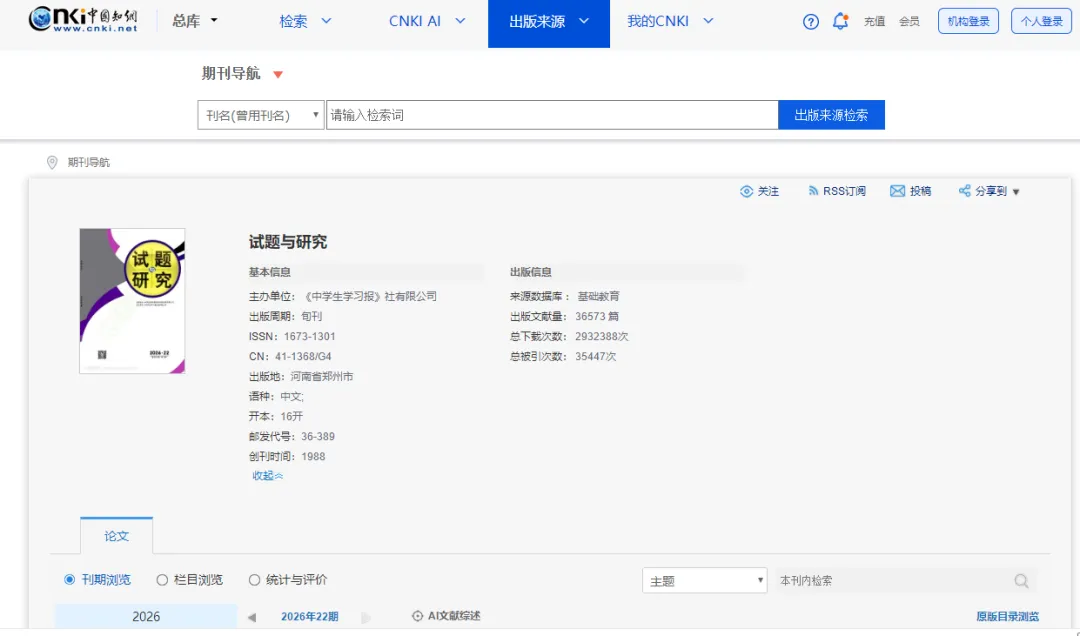Open the 刊名(曾用刊名) search field dropdown
The height and width of the screenshot is (636, 1080).
point(261,115)
